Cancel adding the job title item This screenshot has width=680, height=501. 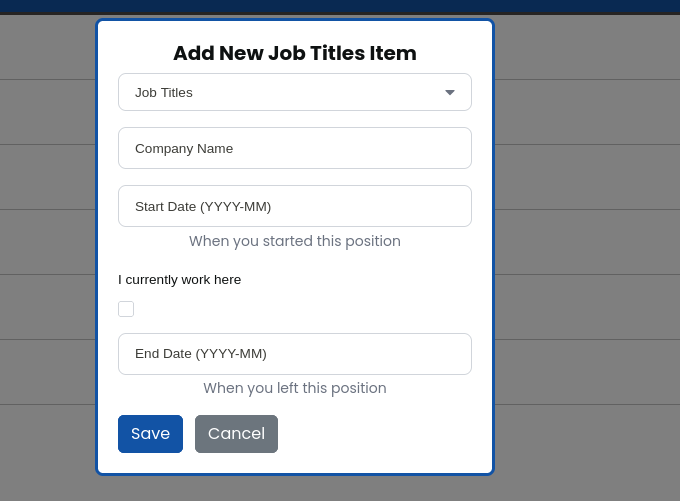tap(236, 434)
